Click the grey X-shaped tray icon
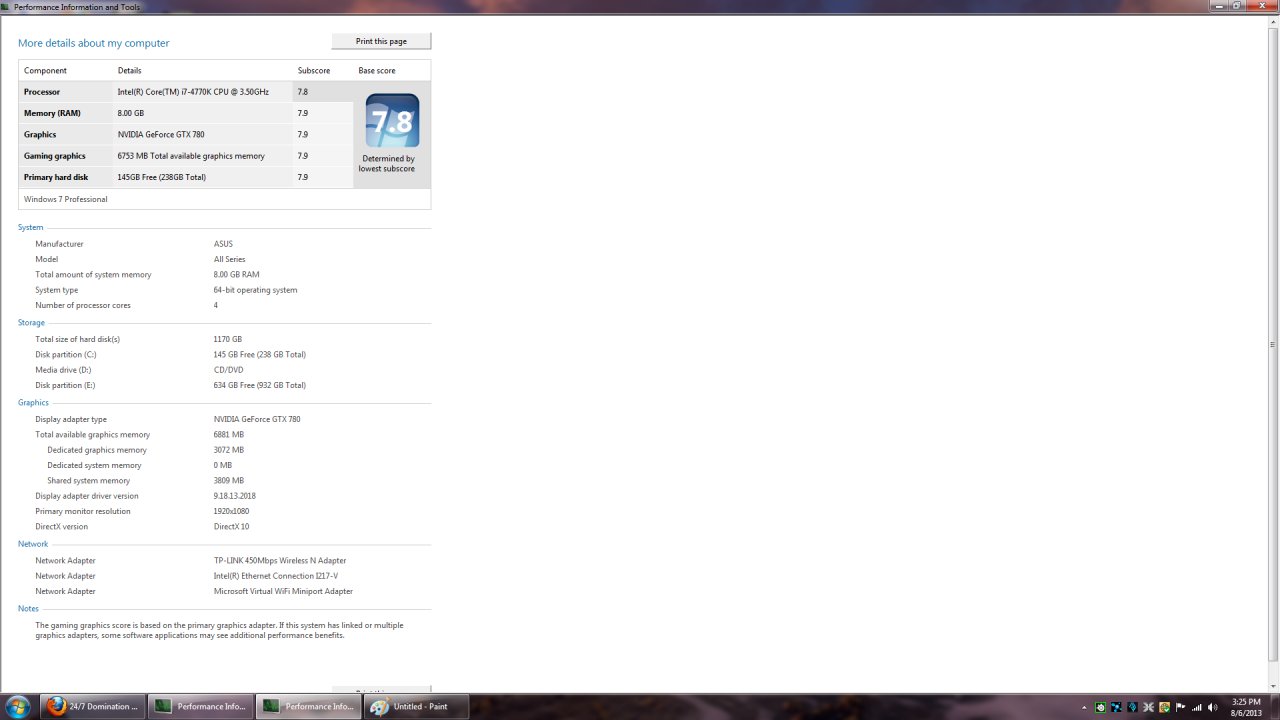This screenshot has height=720, width=1280. click(1148, 707)
